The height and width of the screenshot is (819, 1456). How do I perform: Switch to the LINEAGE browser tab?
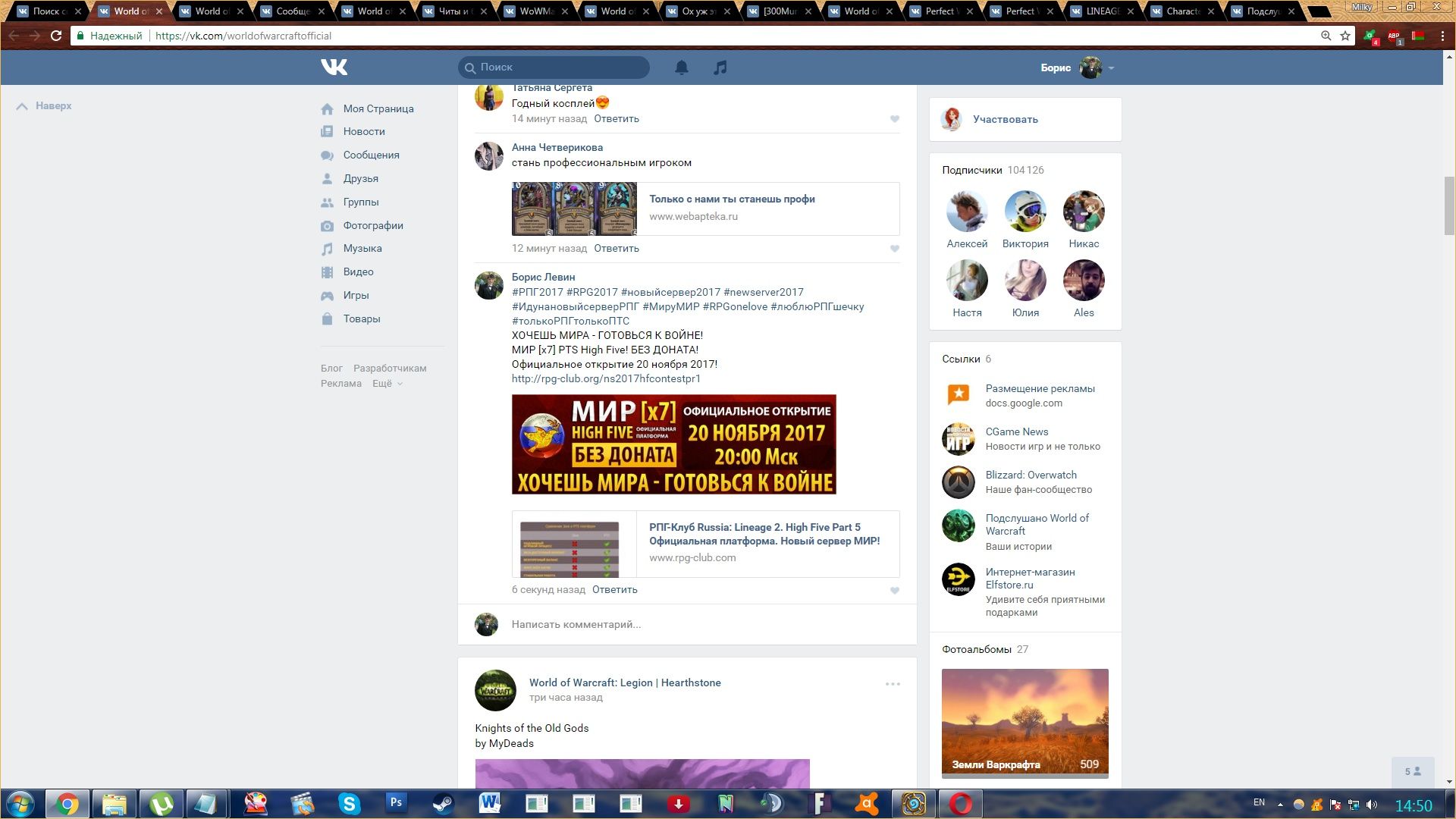coord(1102,11)
